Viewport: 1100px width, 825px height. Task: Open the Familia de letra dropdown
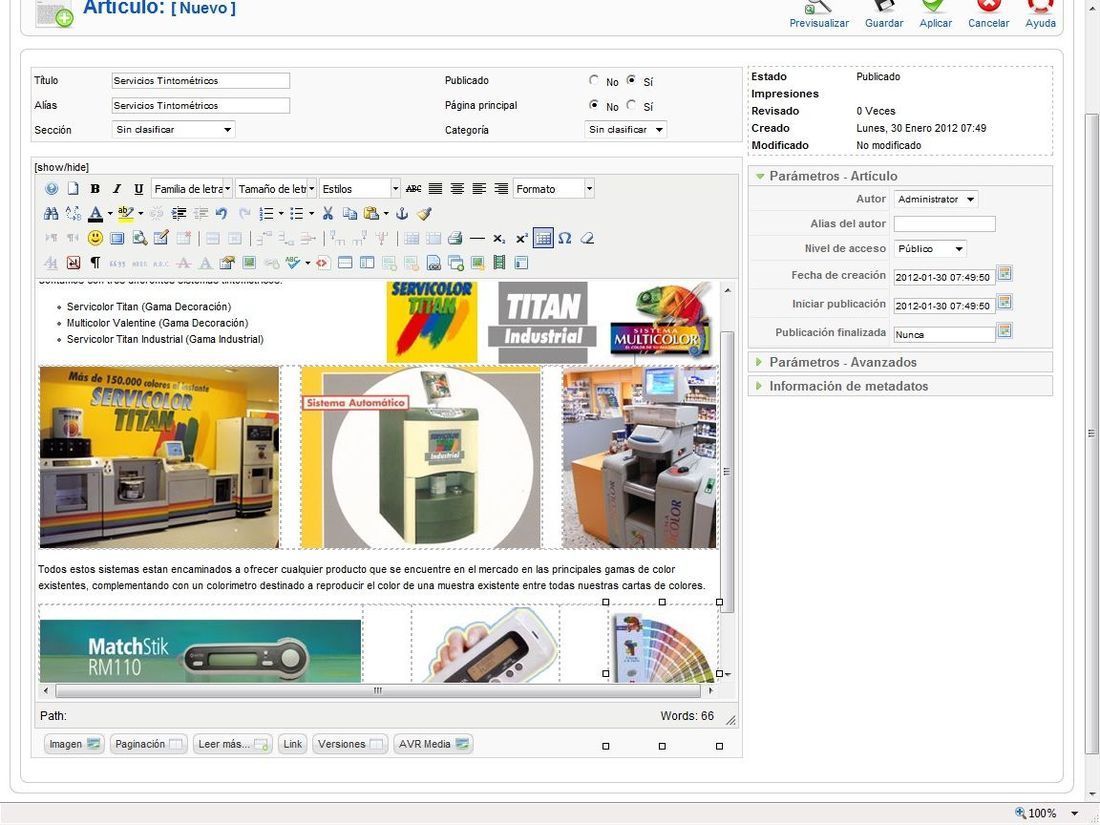point(192,189)
